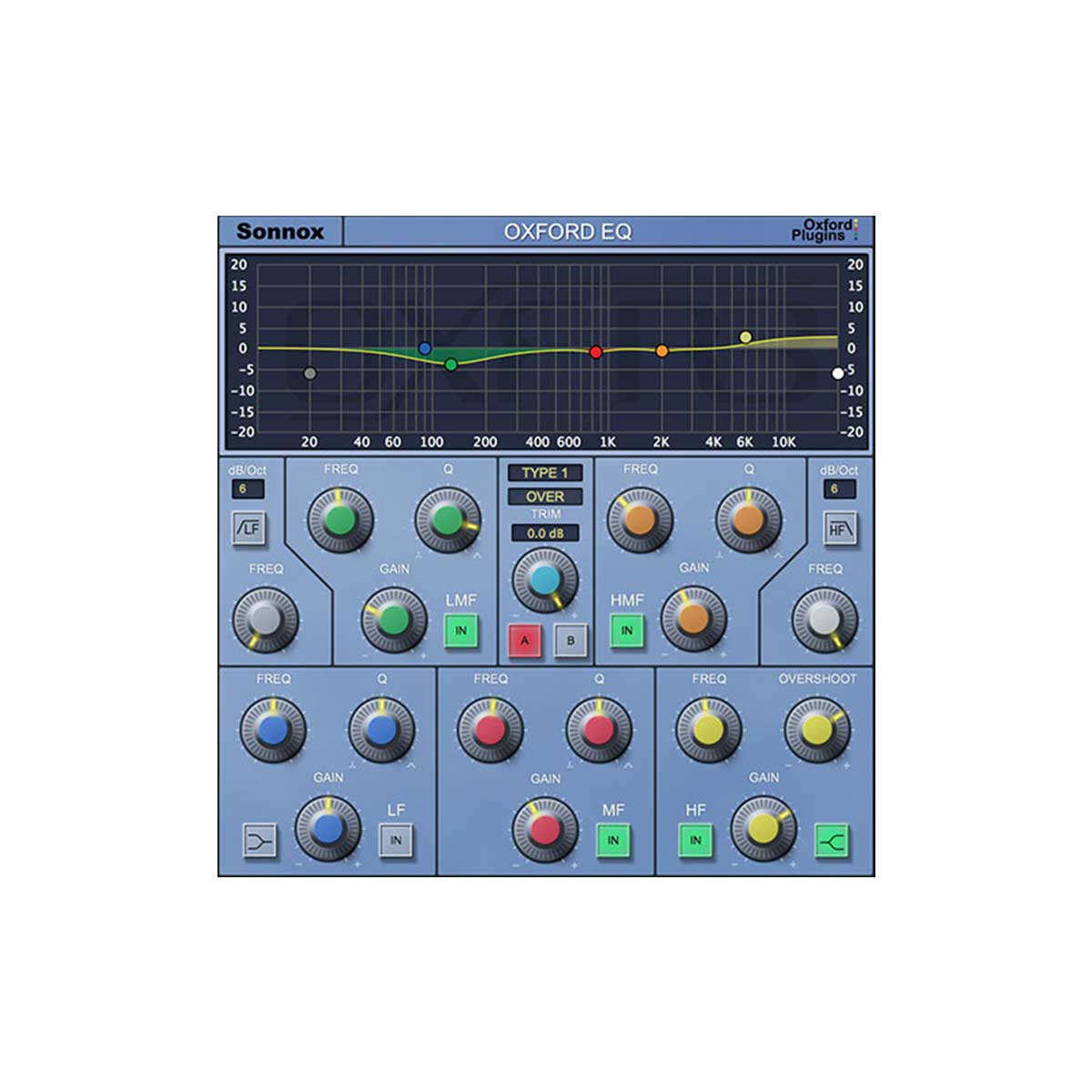Click the green node on the EQ curve

click(x=452, y=363)
